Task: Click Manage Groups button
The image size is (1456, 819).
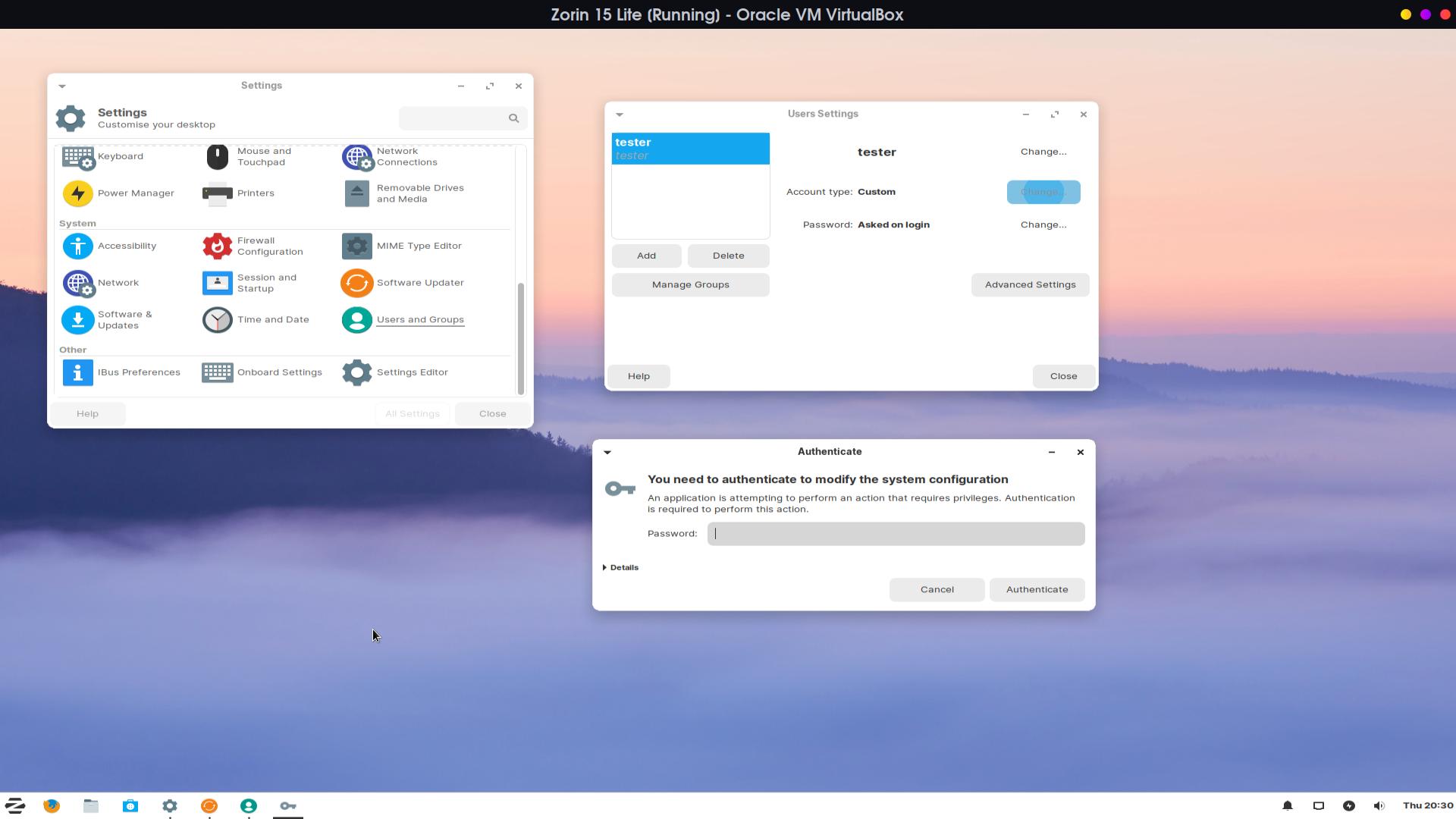Action: (x=690, y=284)
